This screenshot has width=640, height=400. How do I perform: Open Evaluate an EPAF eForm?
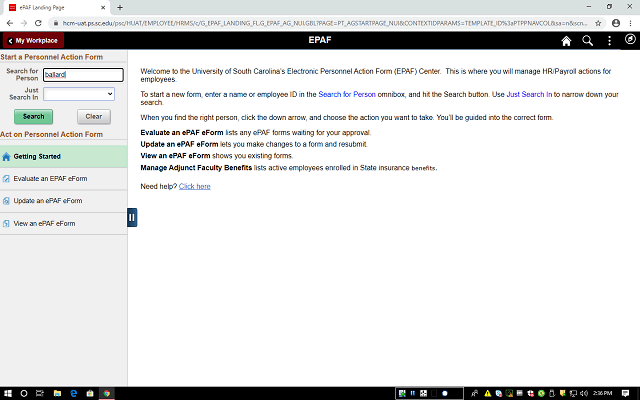tap(64, 179)
